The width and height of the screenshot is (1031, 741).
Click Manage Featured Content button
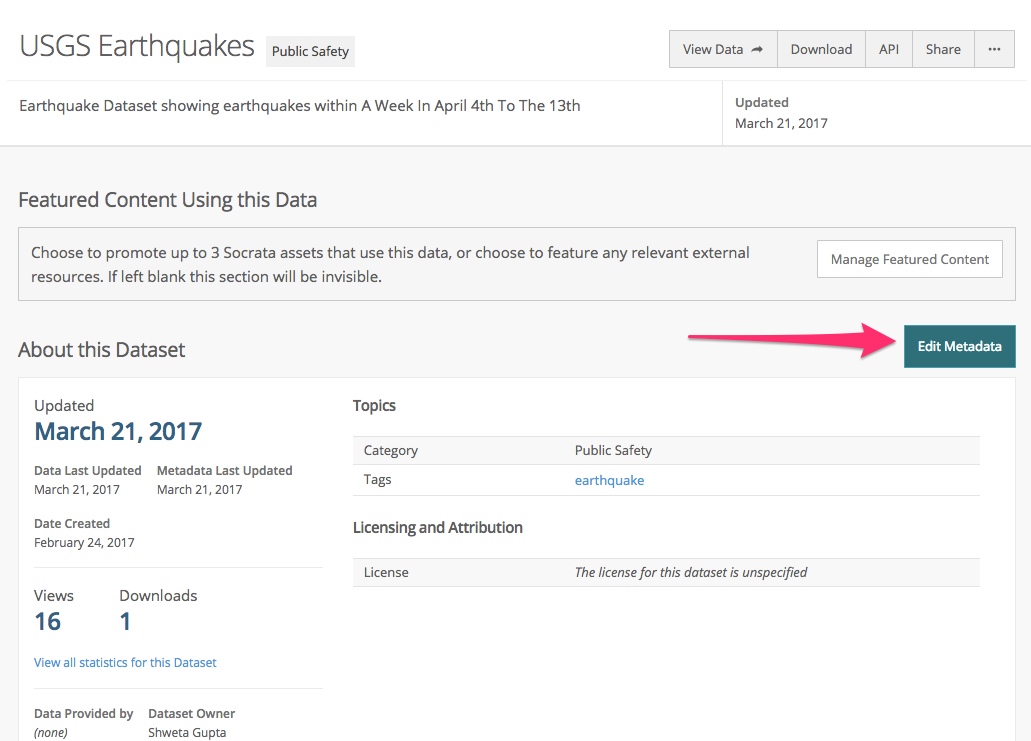point(909,259)
